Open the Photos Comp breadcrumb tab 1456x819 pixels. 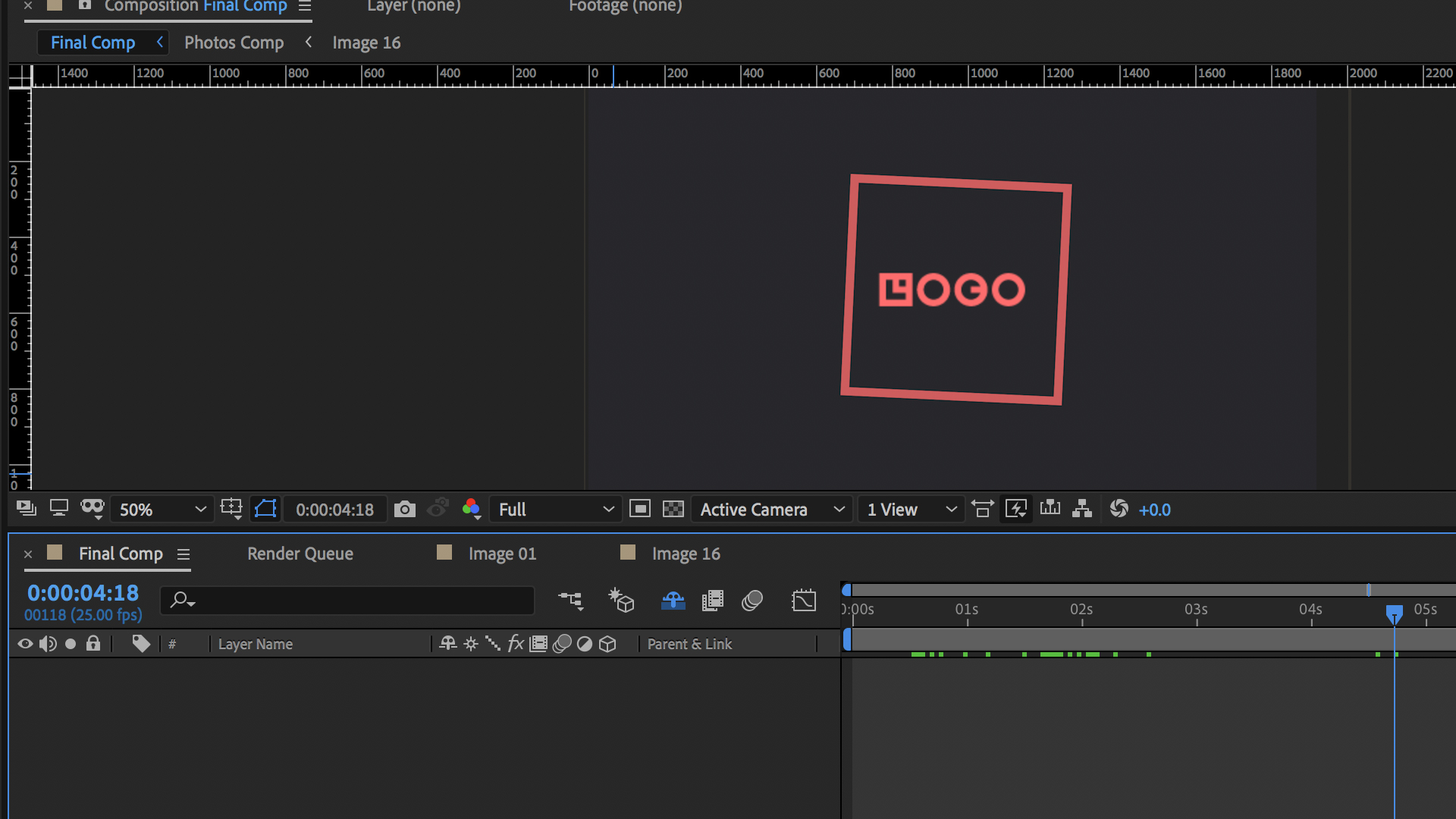(234, 42)
